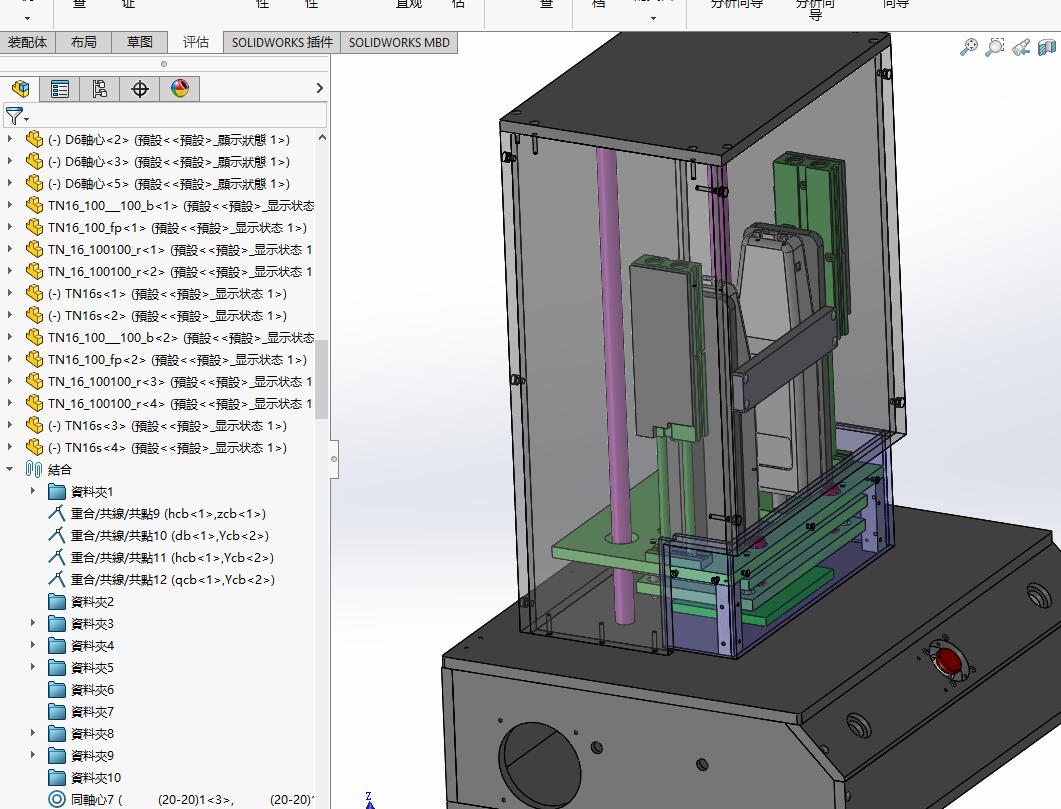Switch to the 评估 tab
Screen dimensions: 1061x809
coord(196,42)
